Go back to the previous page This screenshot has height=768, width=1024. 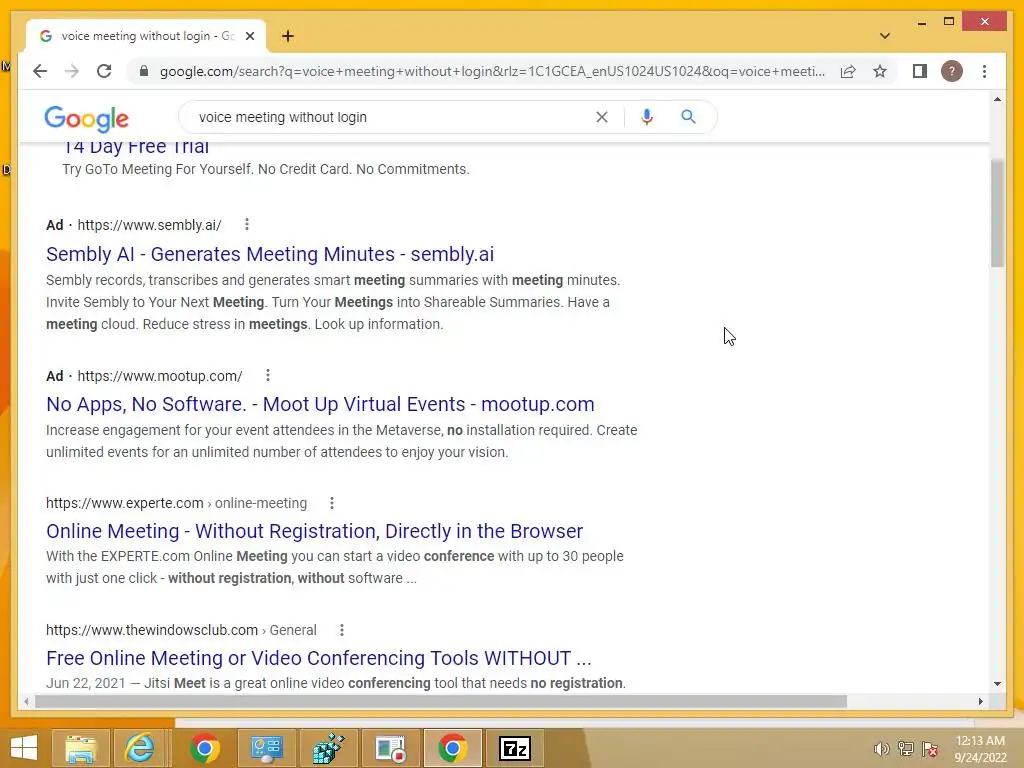coord(40,71)
